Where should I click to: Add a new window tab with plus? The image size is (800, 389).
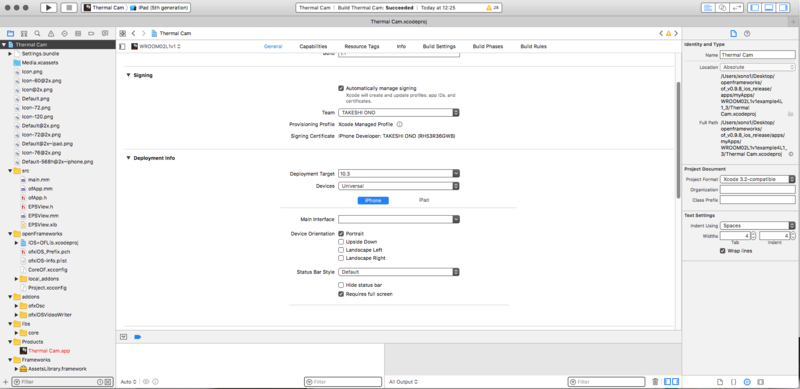coord(793,22)
